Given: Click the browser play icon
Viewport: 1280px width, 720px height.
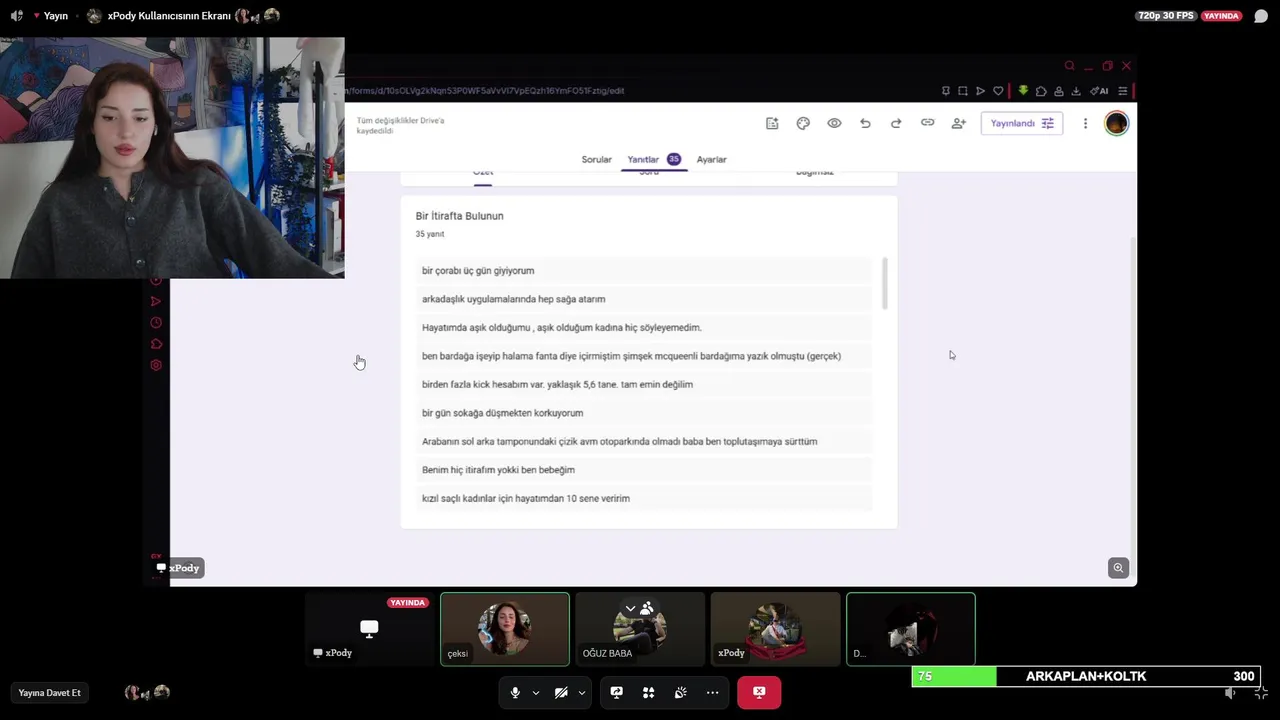Looking at the screenshot, I should [980, 91].
